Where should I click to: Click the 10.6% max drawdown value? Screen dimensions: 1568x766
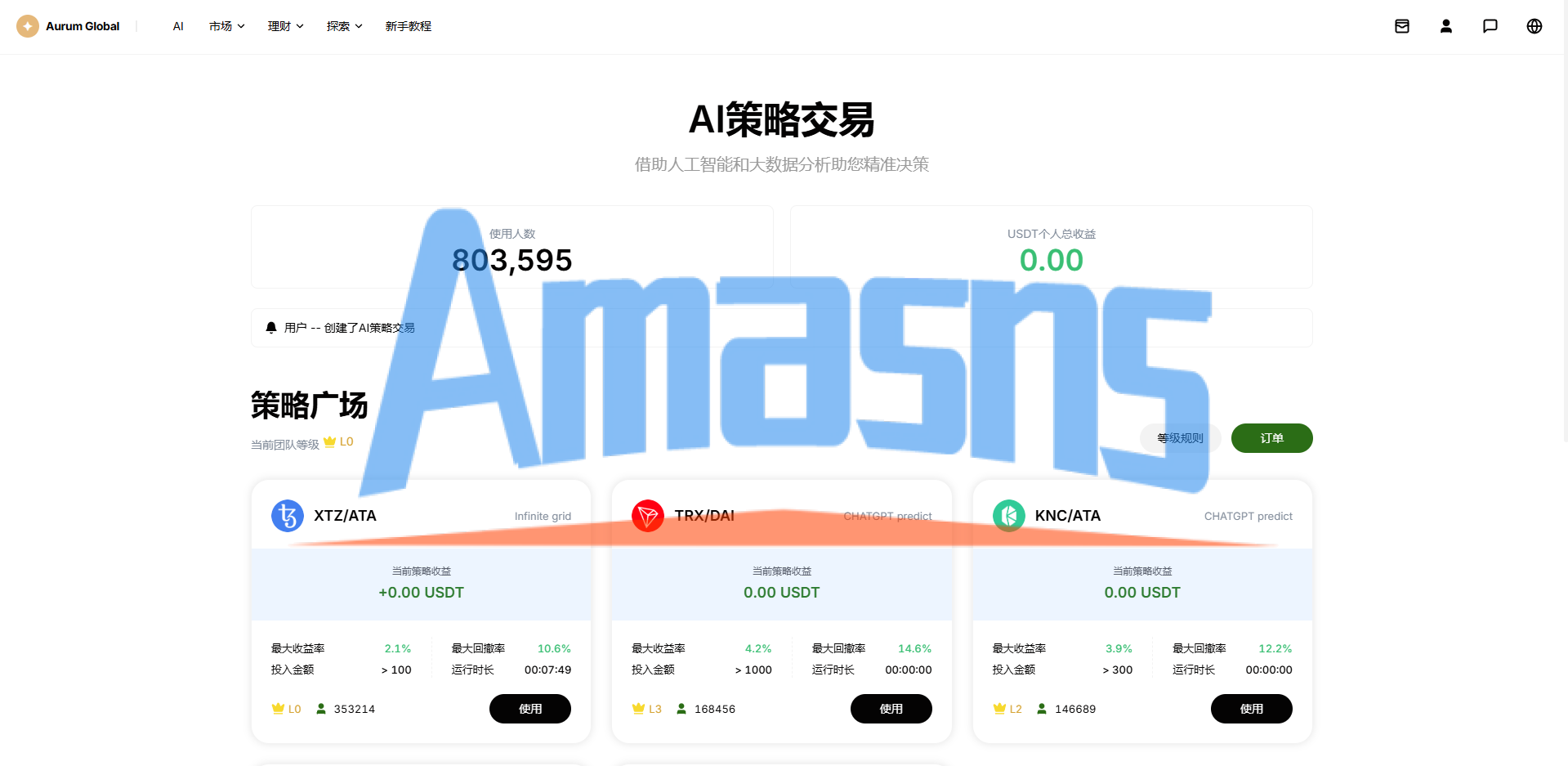point(554,648)
